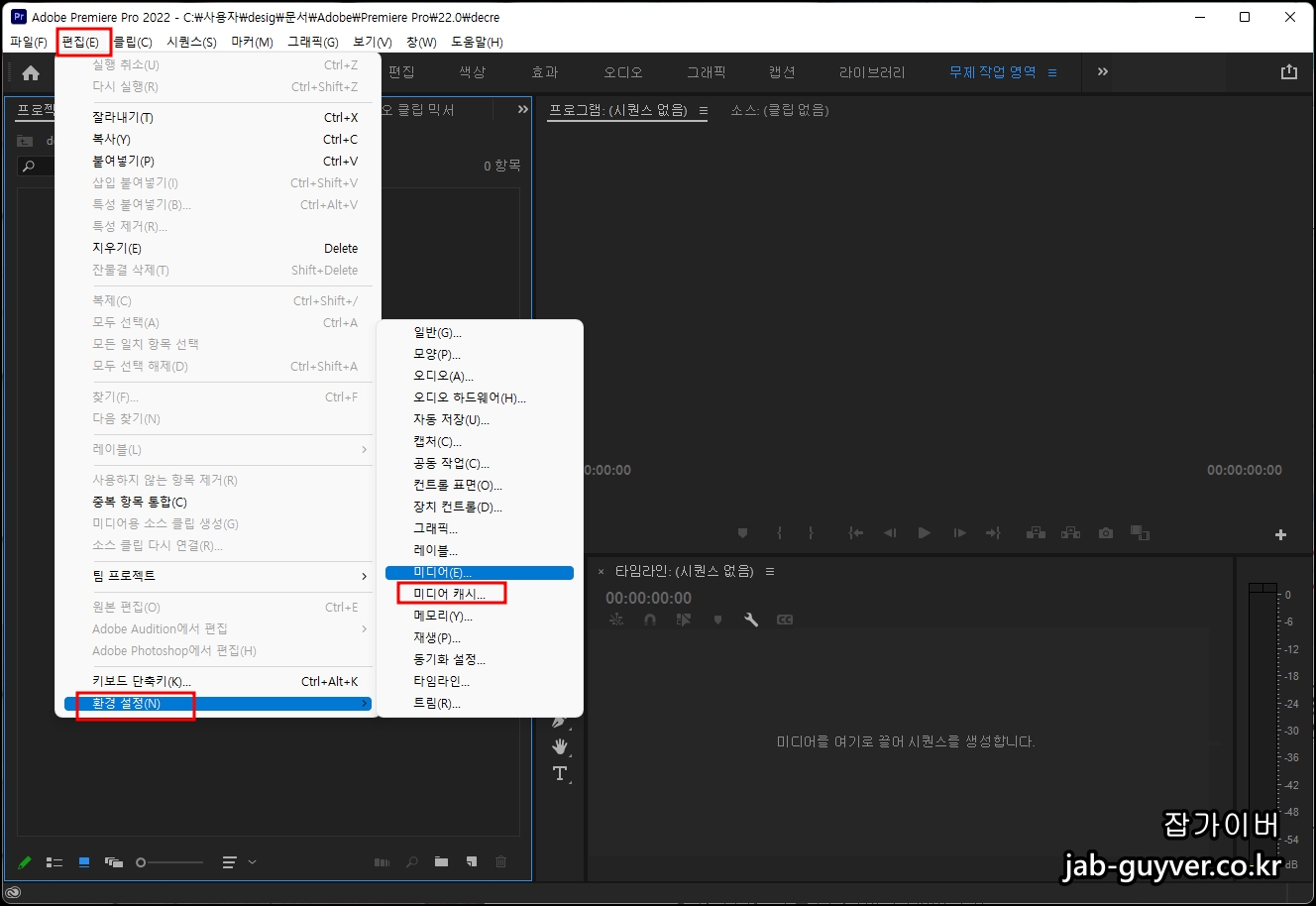1316x906 pixels.
Task: Select the Type tool
Action: pos(560,773)
